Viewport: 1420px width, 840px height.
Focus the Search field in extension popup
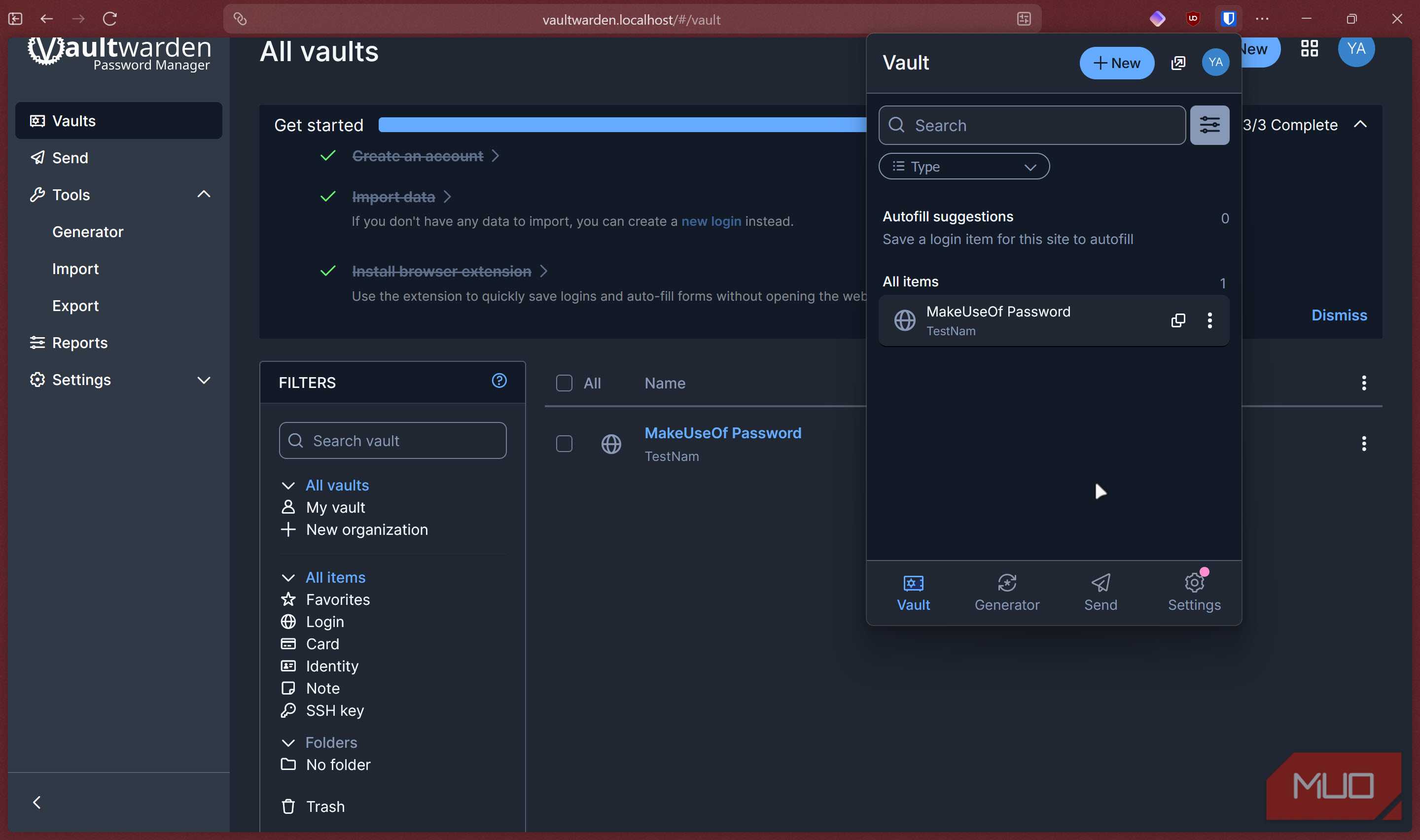(1032, 125)
